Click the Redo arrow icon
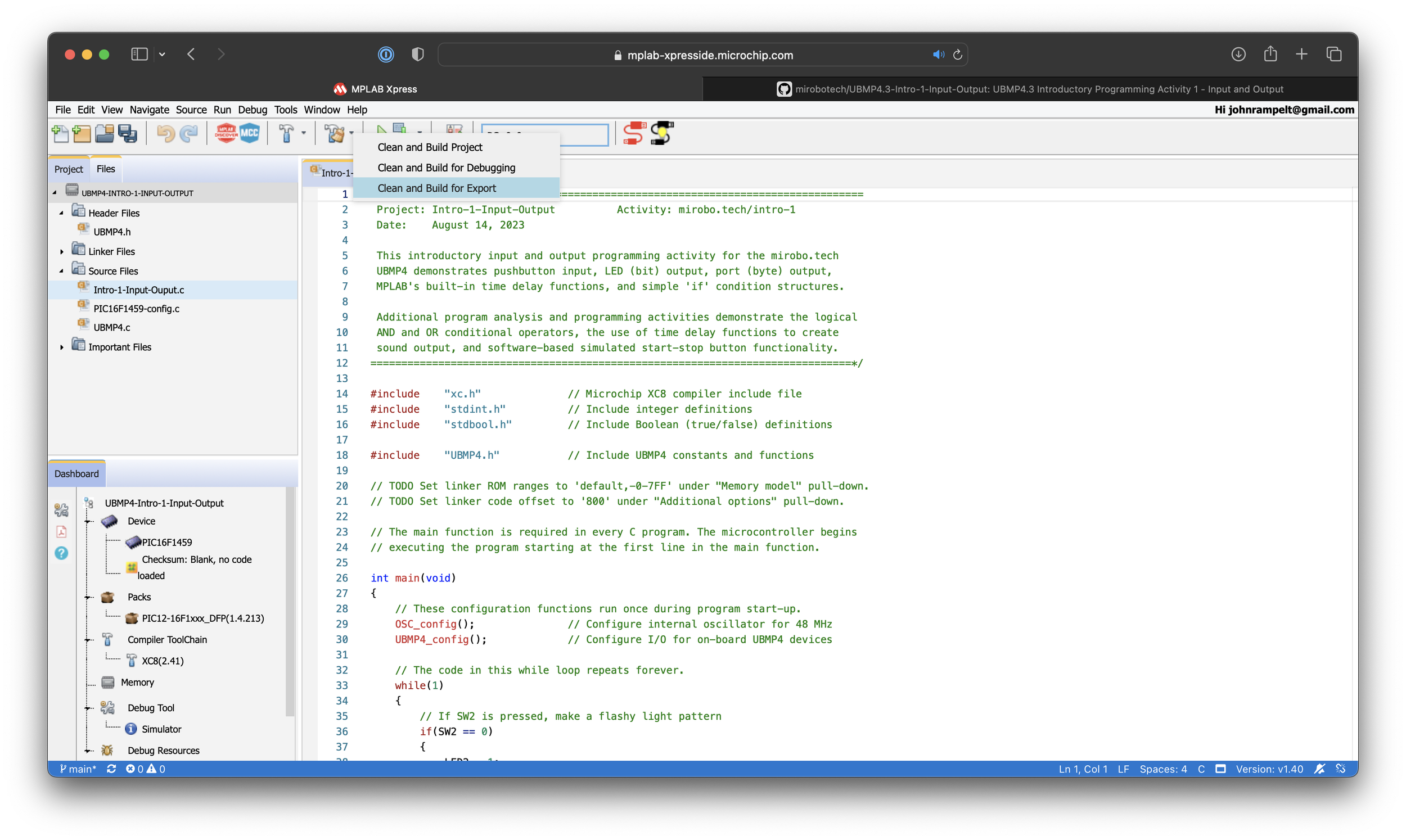Viewport: 1406px width, 840px height. 188,134
